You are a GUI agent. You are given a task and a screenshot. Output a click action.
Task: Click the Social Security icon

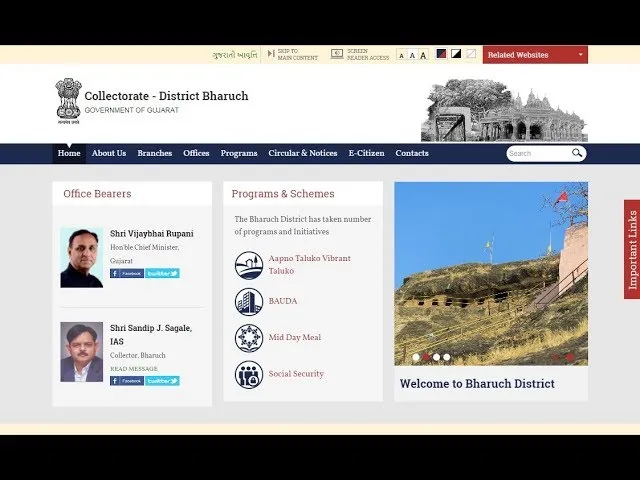point(249,374)
